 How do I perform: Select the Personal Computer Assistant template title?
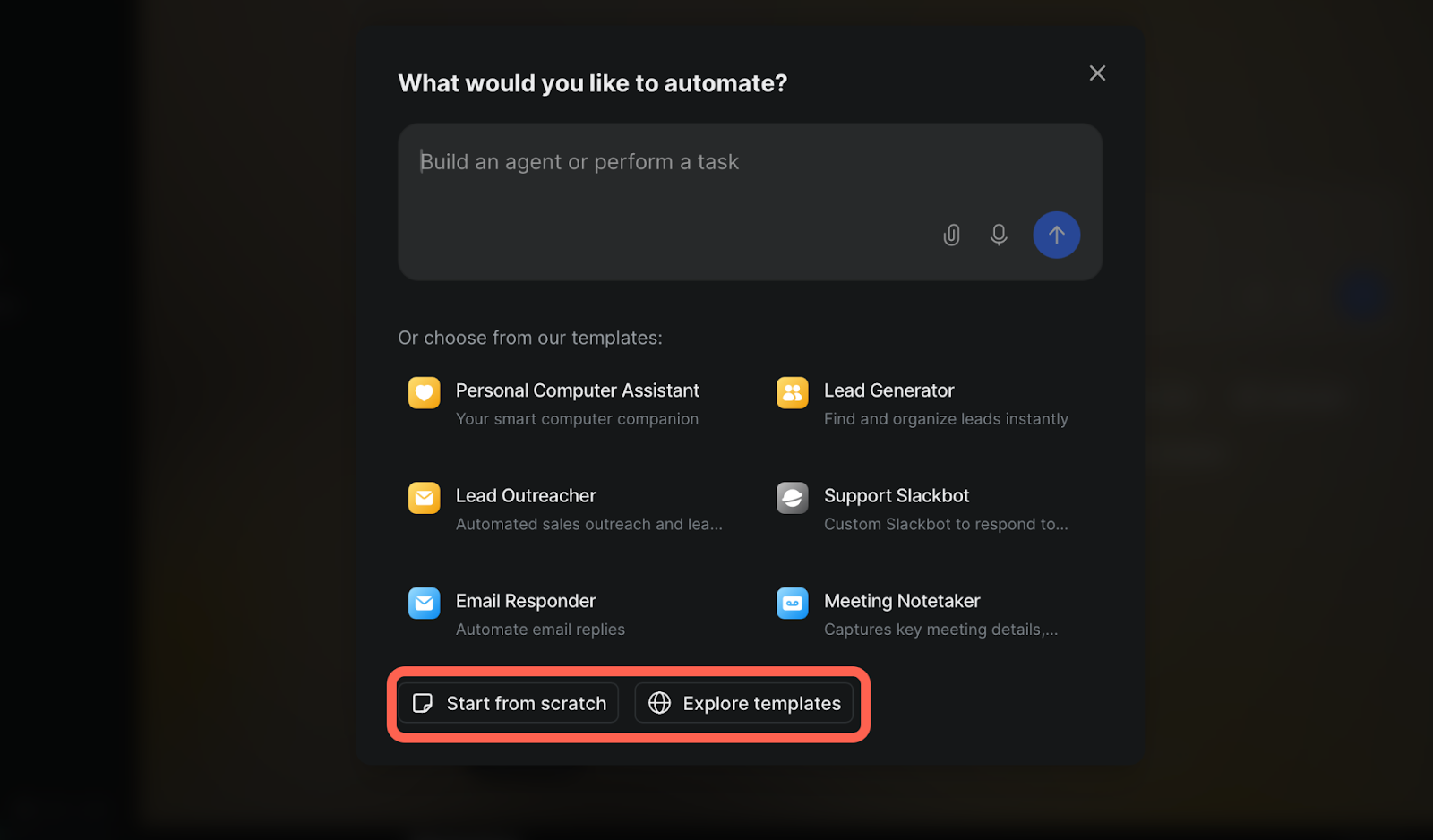[578, 390]
